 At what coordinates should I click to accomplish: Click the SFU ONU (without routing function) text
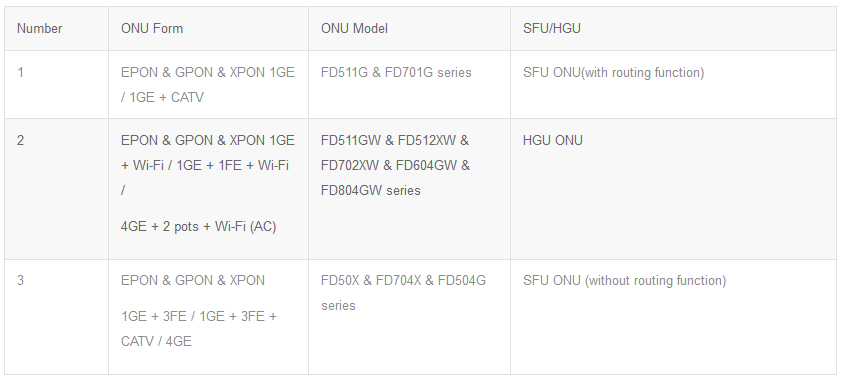(x=624, y=281)
